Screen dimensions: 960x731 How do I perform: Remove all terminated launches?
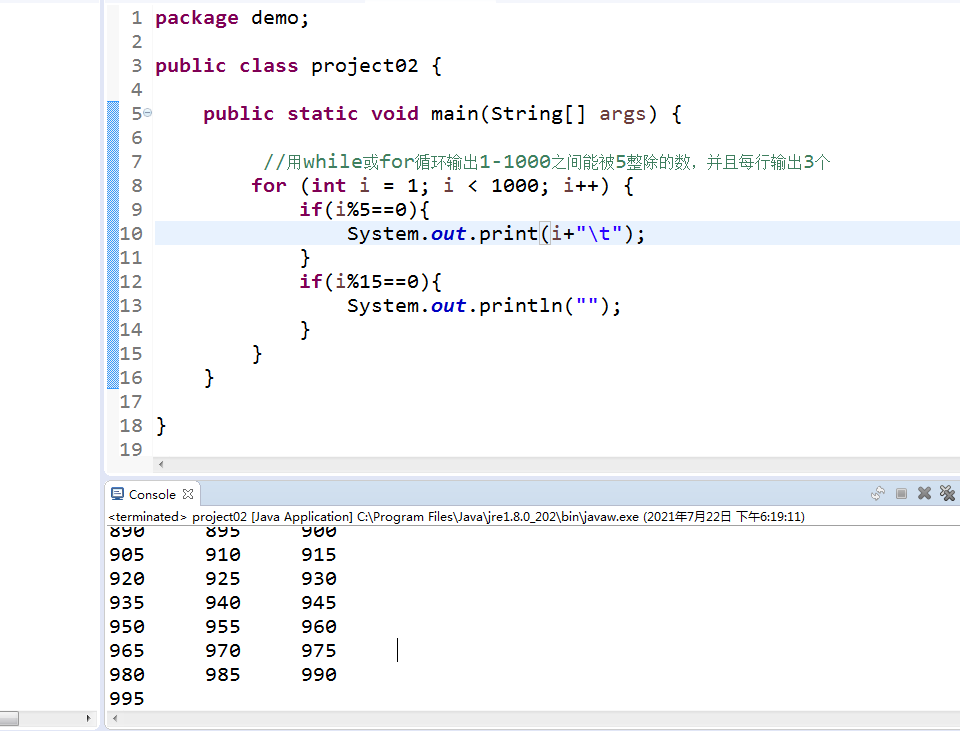(x=946, y=493)
